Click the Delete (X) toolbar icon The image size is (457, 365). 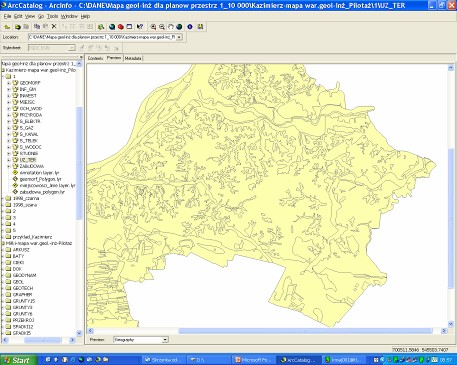click(54, 27)
